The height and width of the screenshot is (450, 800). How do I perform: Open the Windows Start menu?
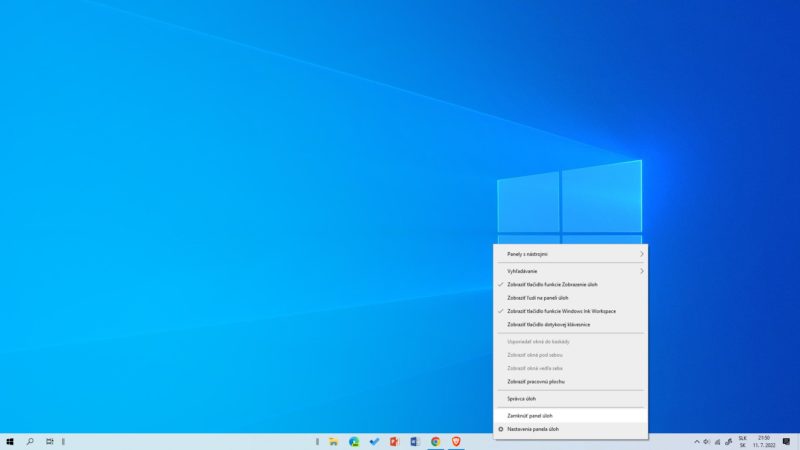click(10, 441)
